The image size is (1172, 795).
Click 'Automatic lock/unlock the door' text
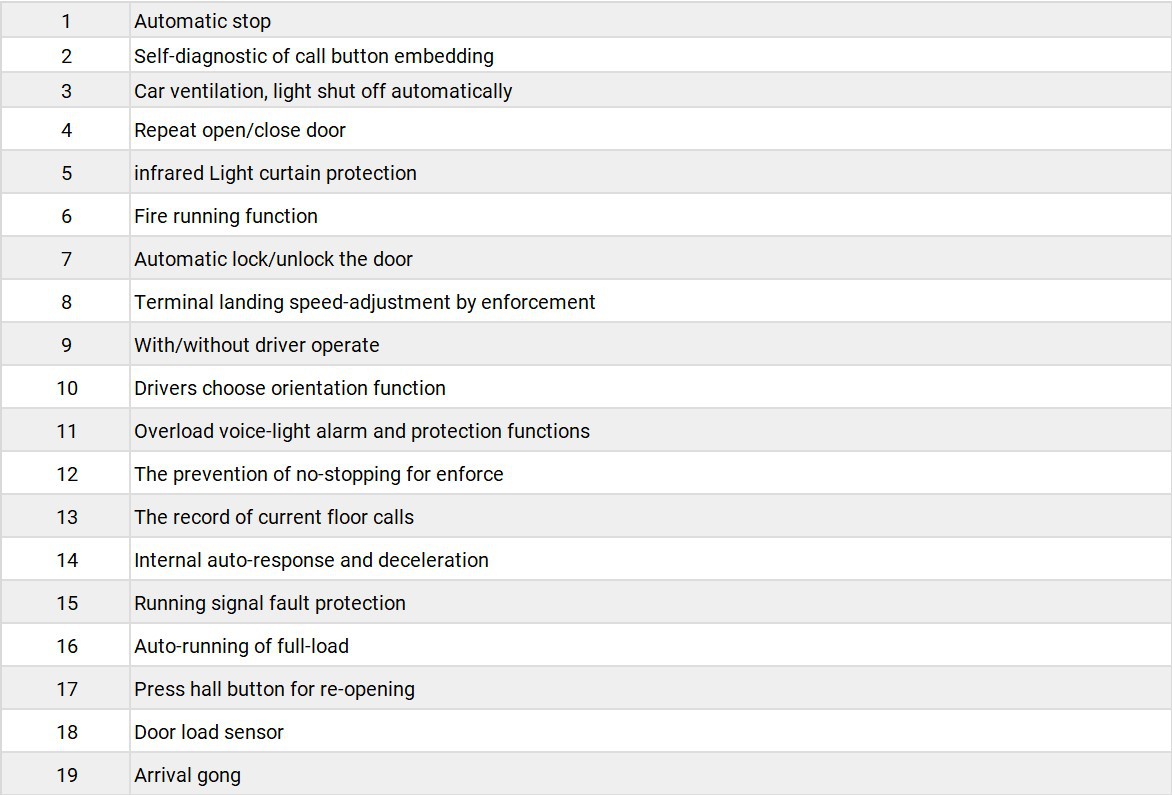click(273, 259)
